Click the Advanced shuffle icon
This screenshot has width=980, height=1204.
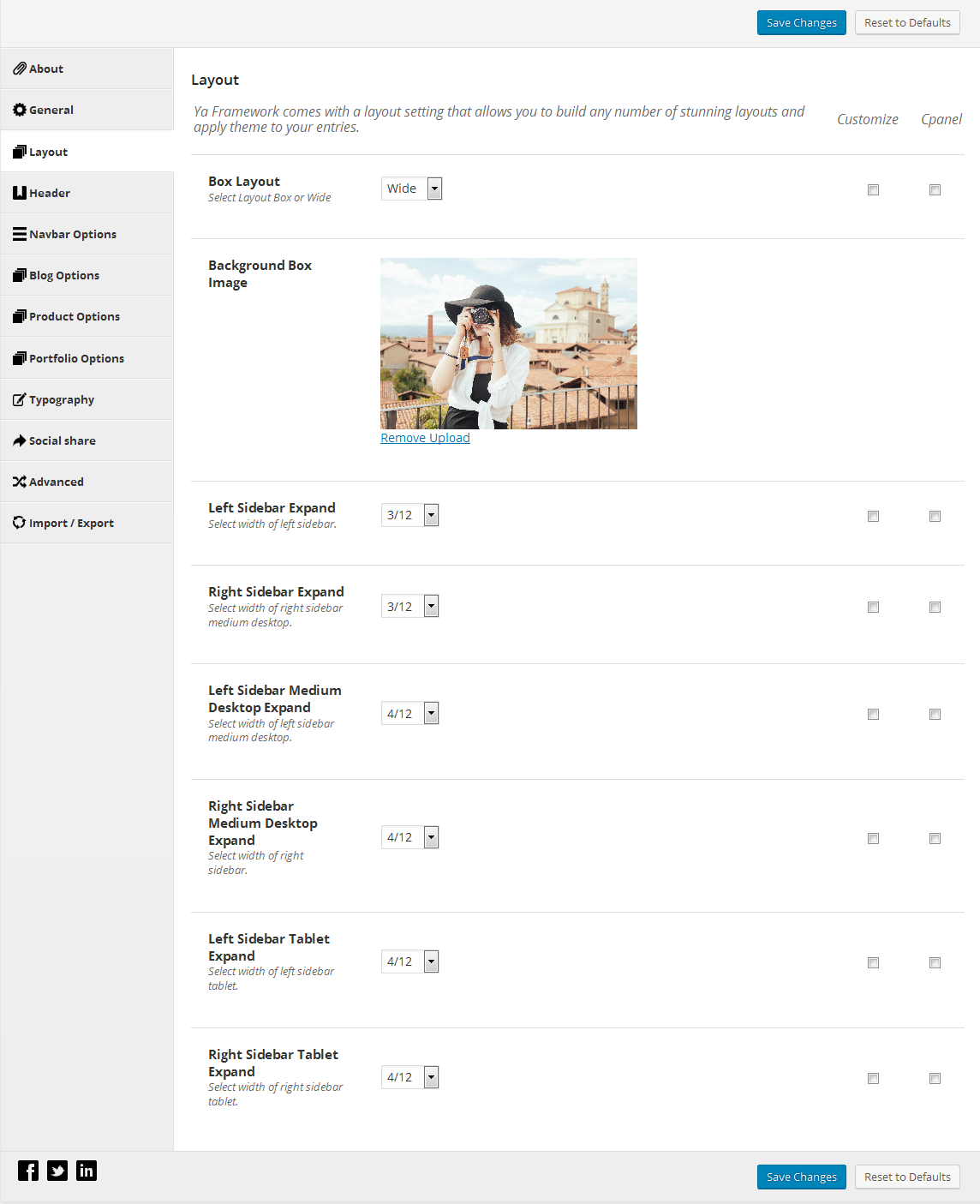point(20,482)
